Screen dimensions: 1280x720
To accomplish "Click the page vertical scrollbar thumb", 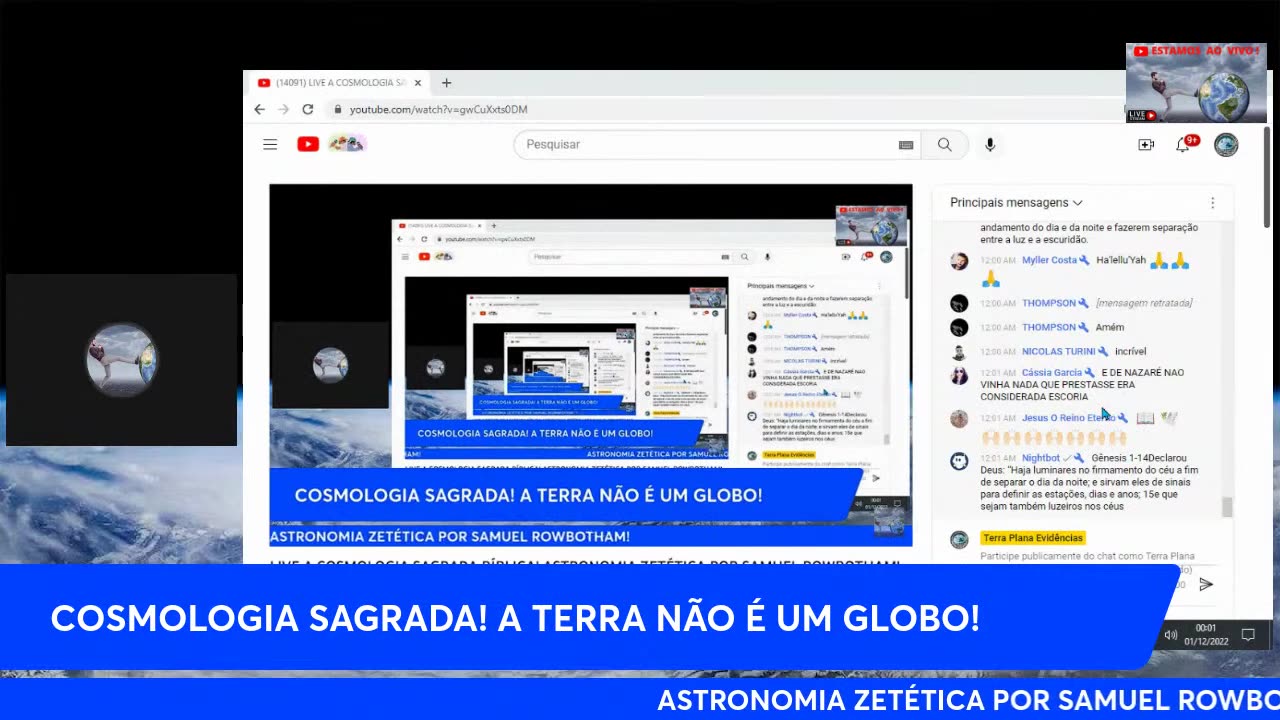I will pyautogui.click(x=1267, y=176).
